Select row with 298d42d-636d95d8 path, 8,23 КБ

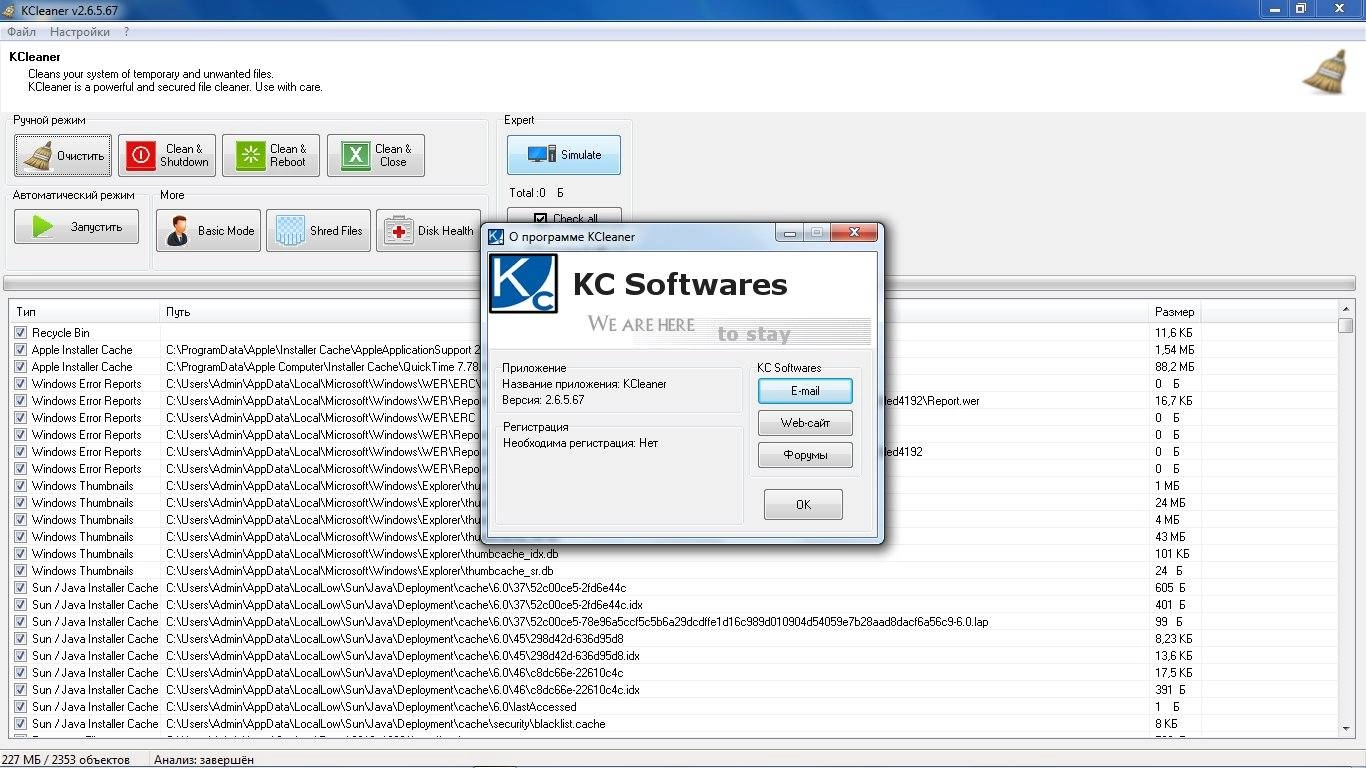click(x=395, y=638)
